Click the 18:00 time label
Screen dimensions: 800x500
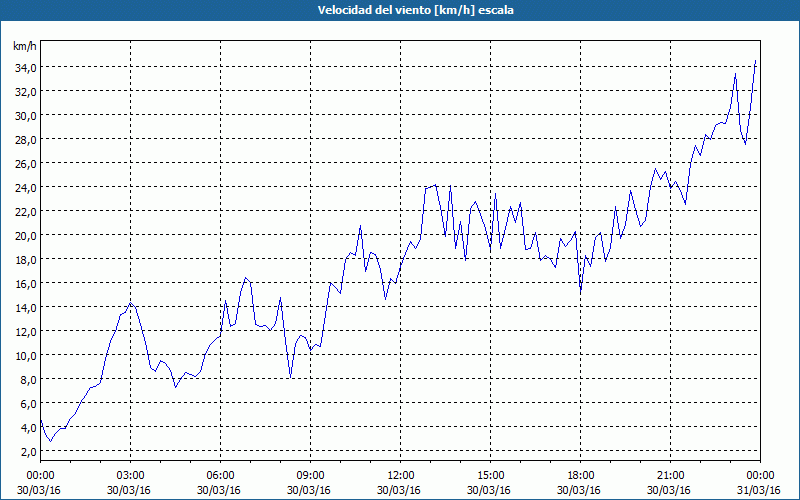coord(581,476)
